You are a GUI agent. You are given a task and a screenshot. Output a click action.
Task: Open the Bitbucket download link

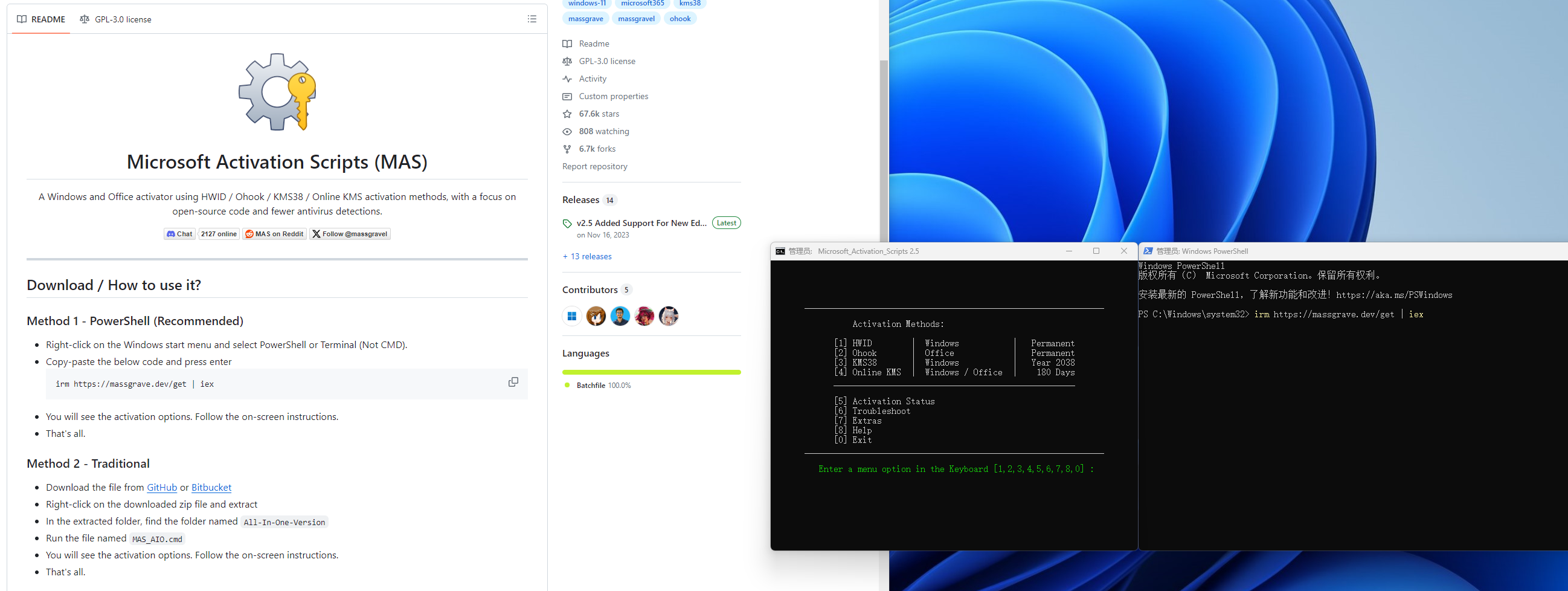211,488
